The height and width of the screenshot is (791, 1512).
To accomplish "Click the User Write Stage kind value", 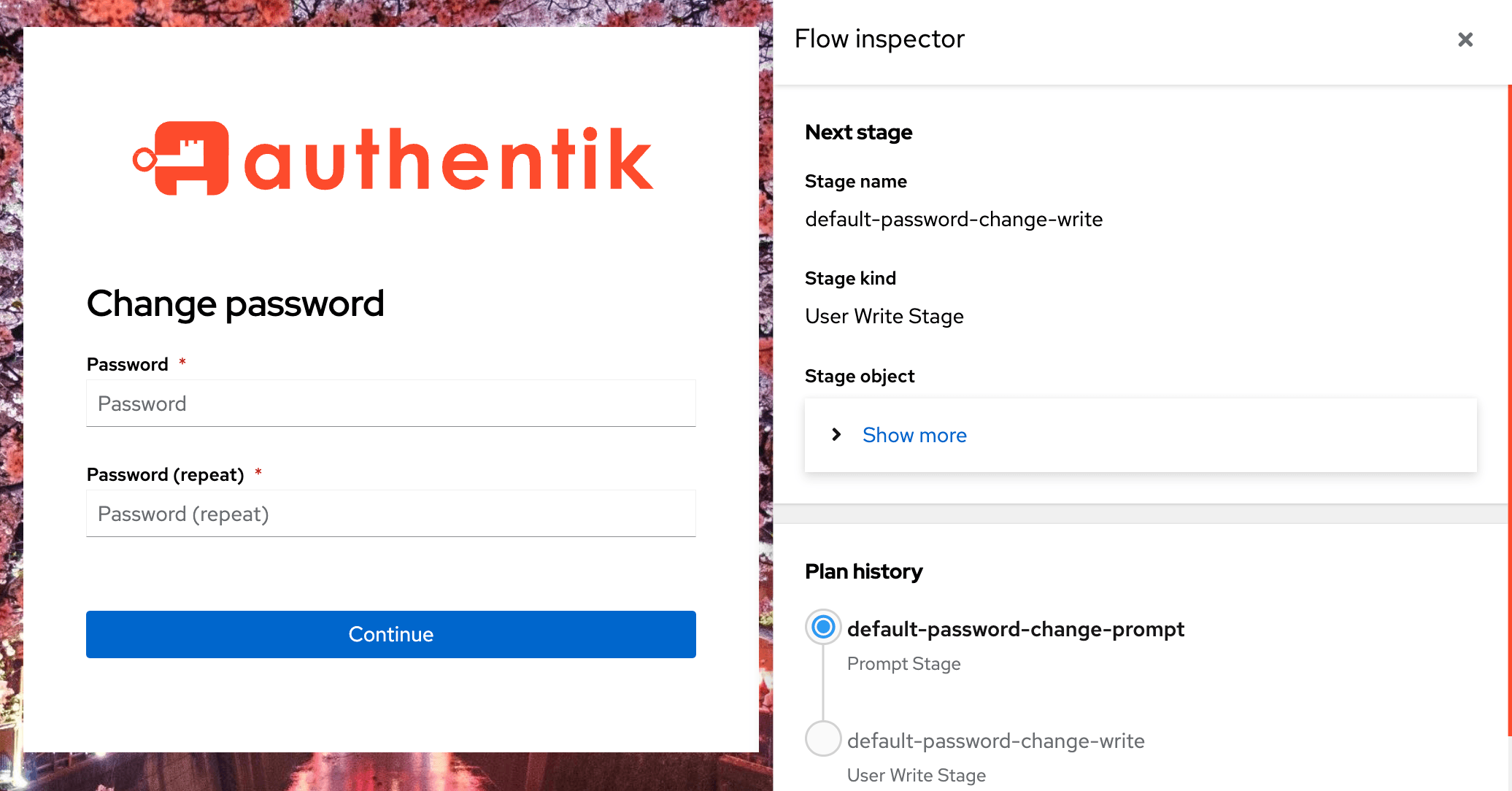I will 884,316.
